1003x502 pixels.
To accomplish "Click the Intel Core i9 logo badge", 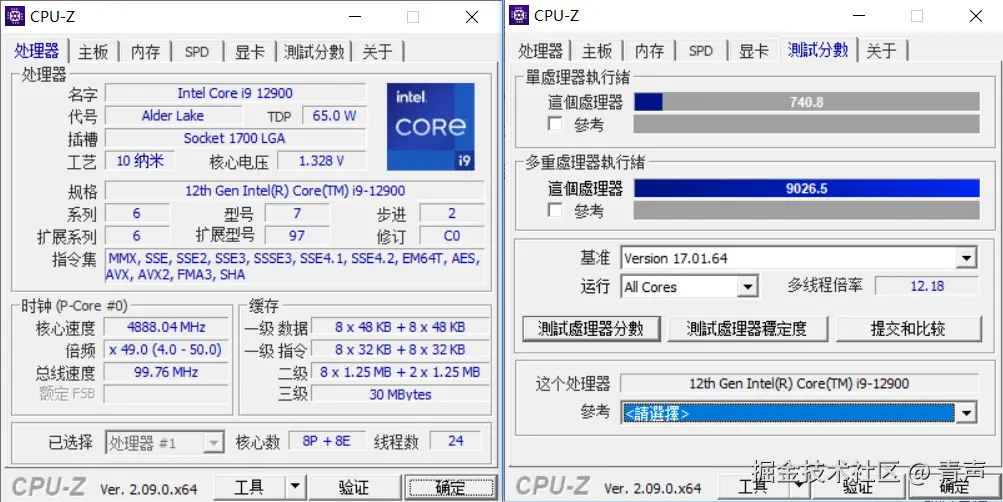I will pyautogui.click(x=430, y=127).
